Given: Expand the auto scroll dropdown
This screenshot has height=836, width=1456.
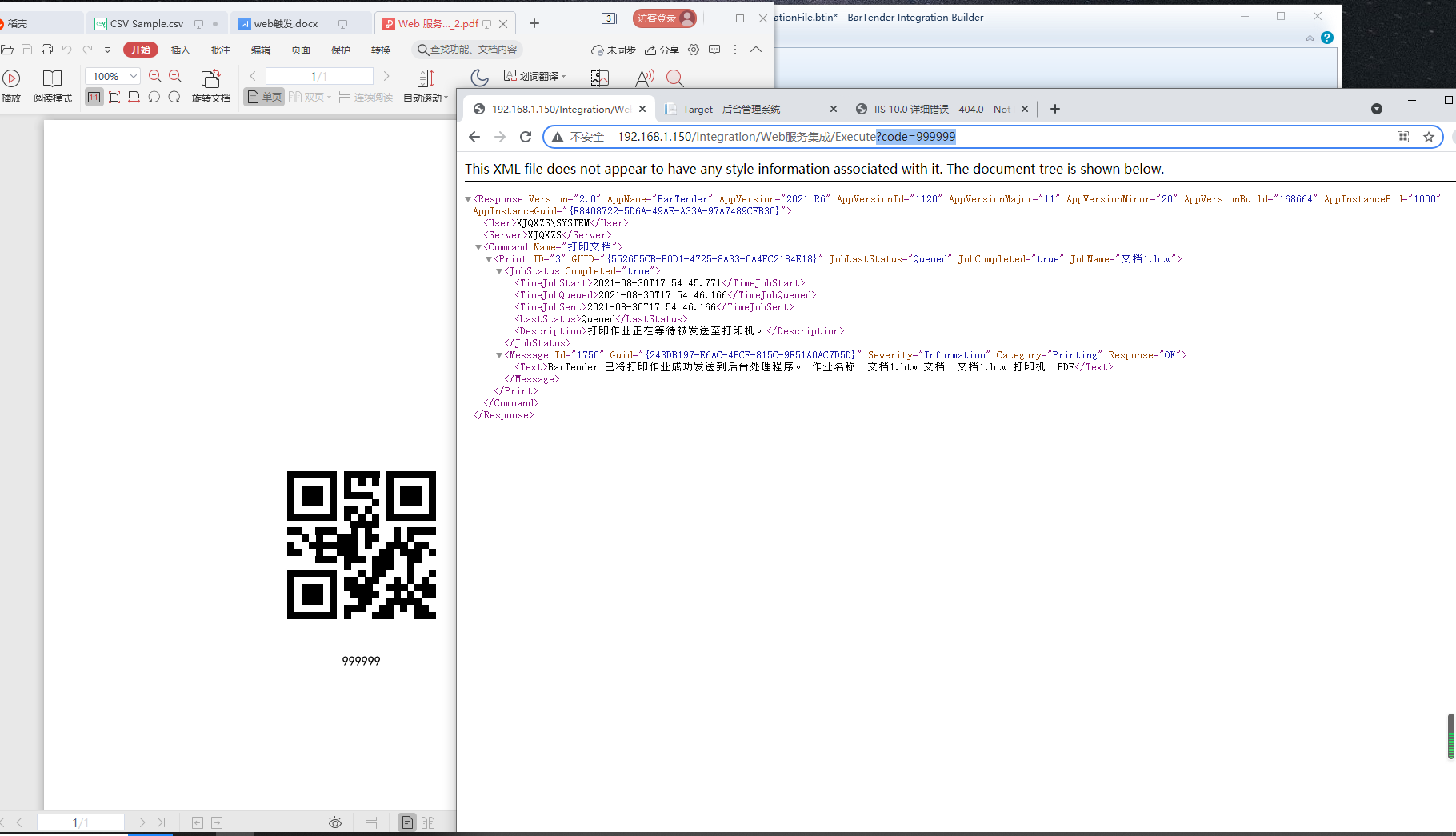Looking at the screenshot, I should [x=446, y=98].
